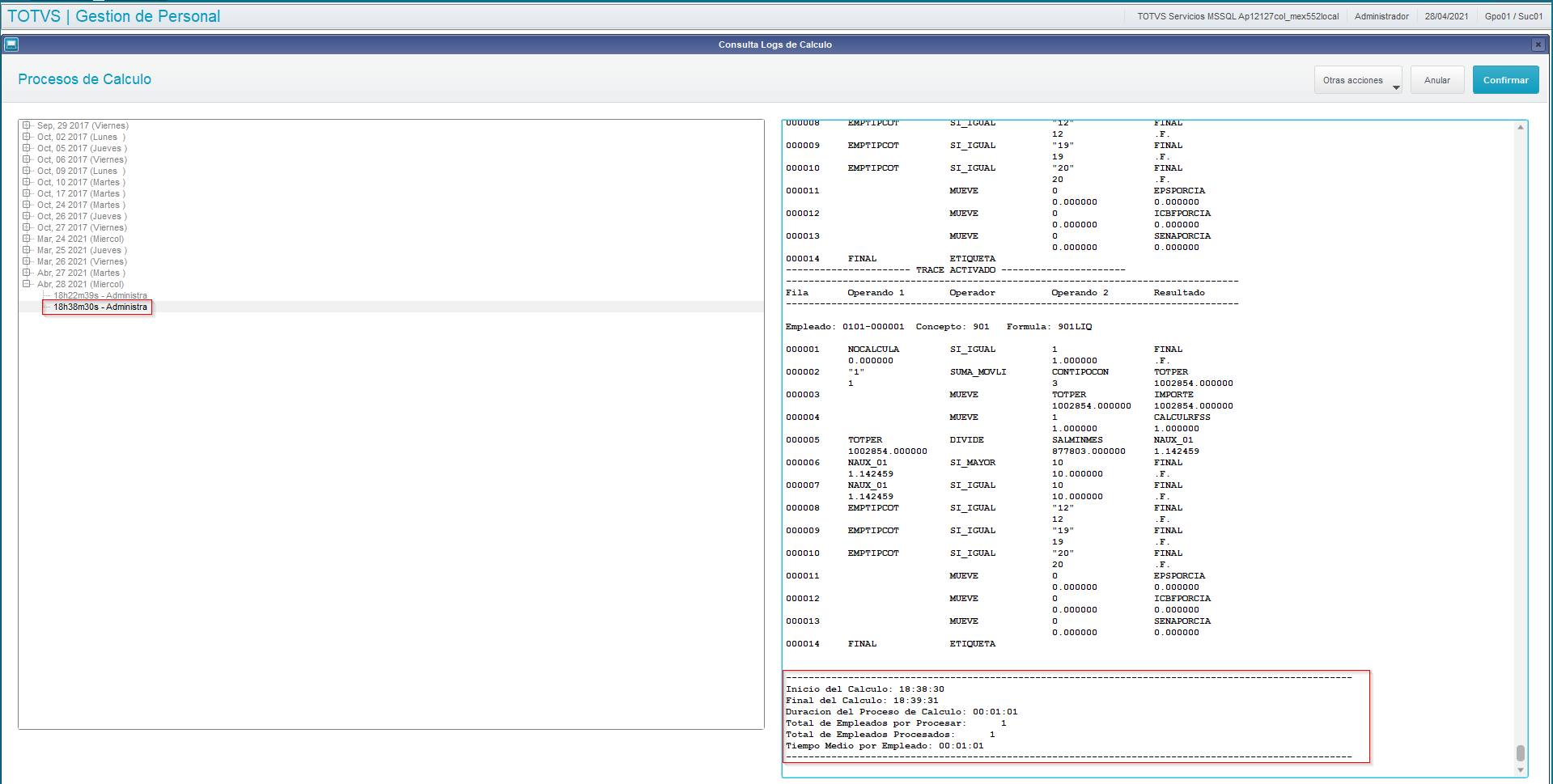This screenshot has height=784, width=1553.
Task: Click the 28/04/2021 date in header
Action: point(1446,16)
